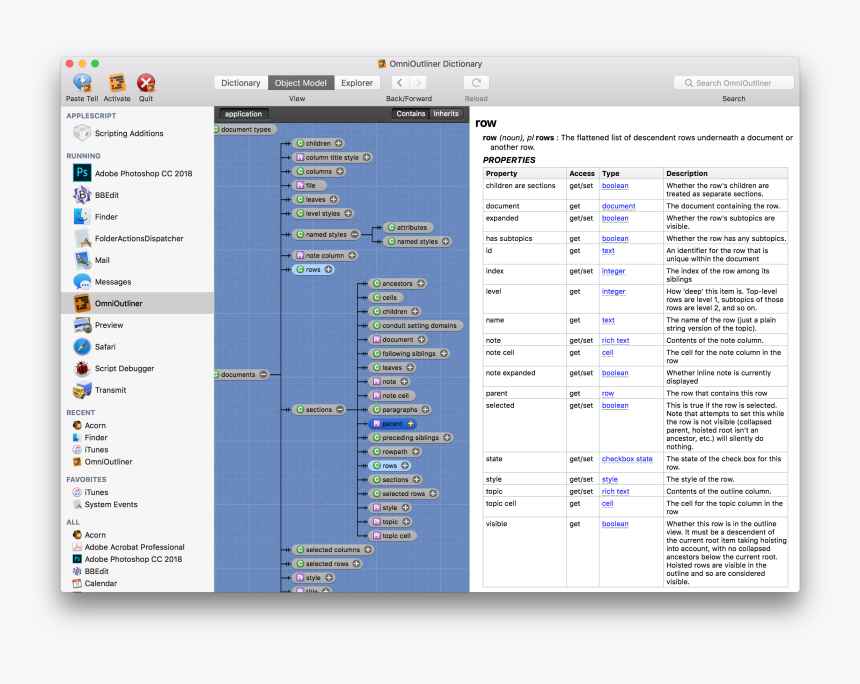Select the note cell node
Image resolution: width=860 pixels, height=684 pixels.
(393, 396)
